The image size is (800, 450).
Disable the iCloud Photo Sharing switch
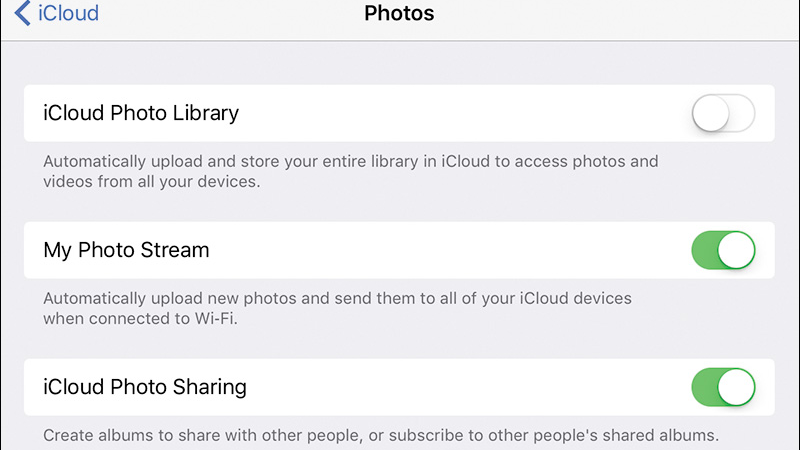pos(723,387)
